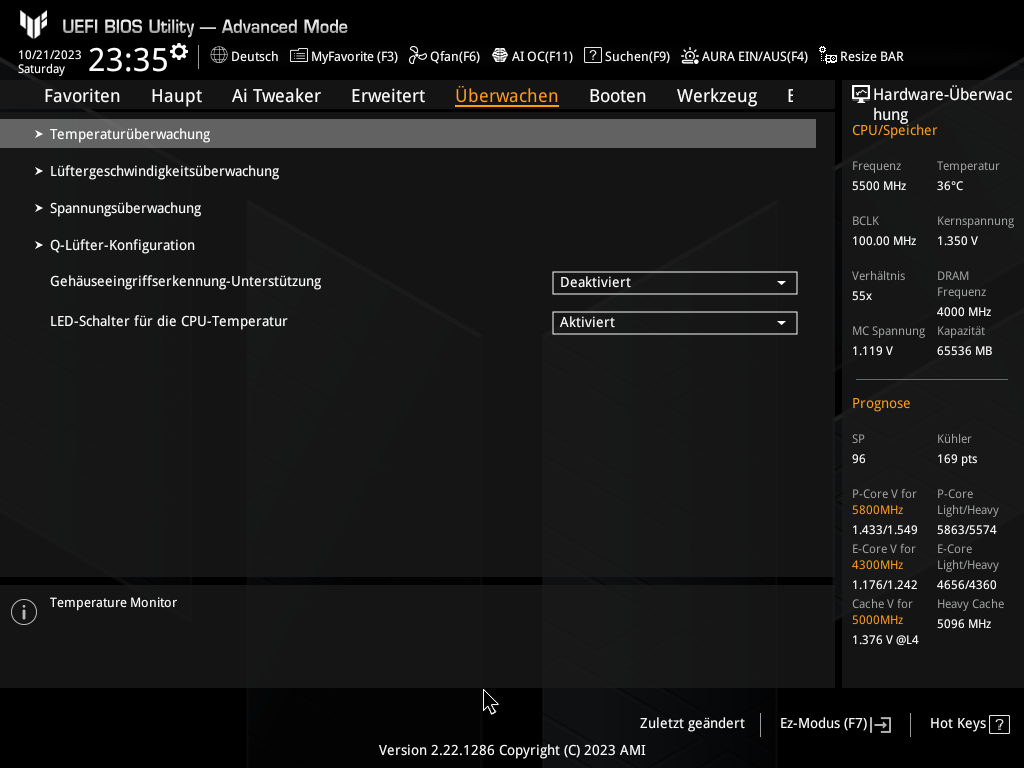Expand Temperaturüberwachung submenu
The width and height of the screenshot is (1024, 768).
pos(130,134)
